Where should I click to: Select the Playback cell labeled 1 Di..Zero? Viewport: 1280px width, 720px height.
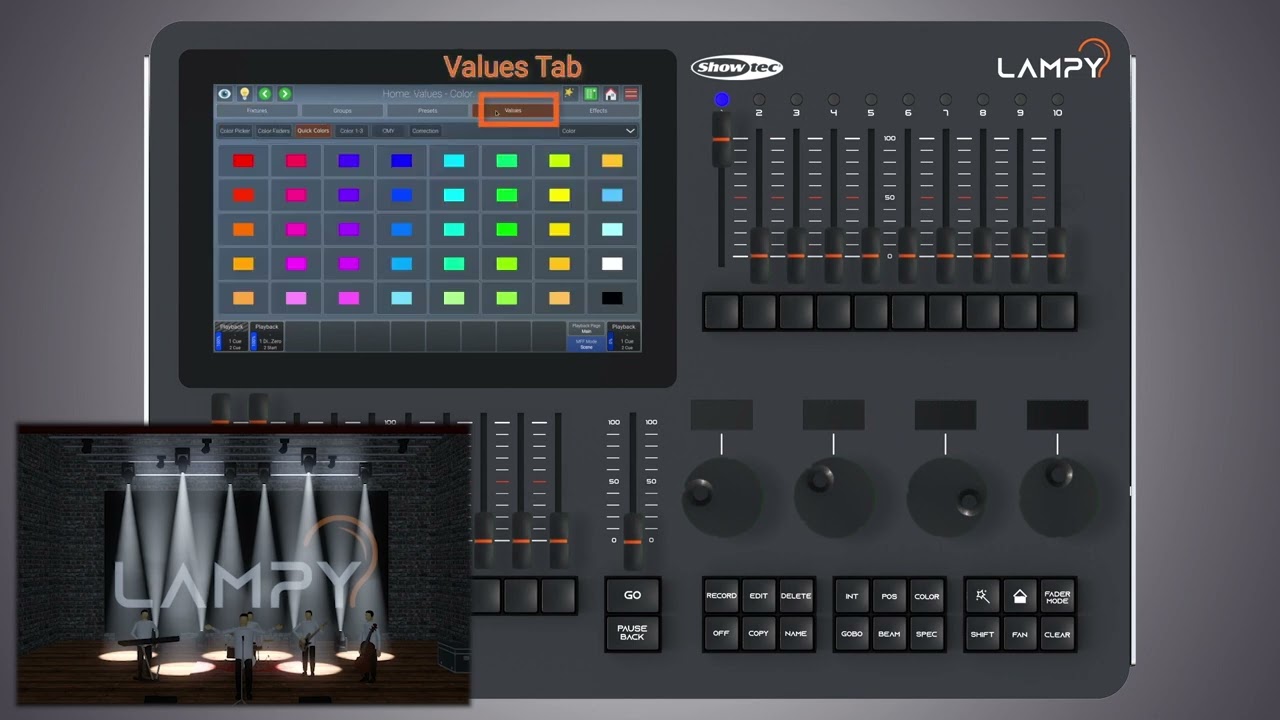pyautogui.click(x=267, y=337)
